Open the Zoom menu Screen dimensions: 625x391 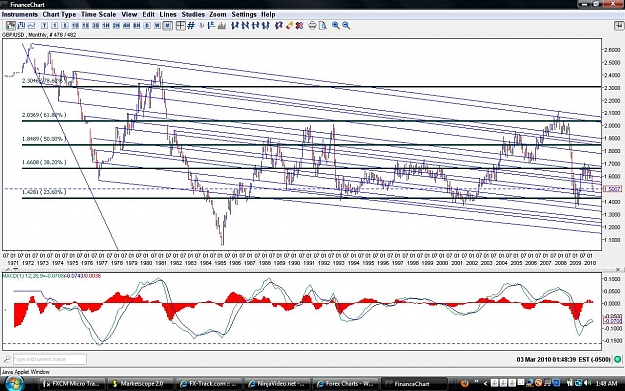click(218, 14)
